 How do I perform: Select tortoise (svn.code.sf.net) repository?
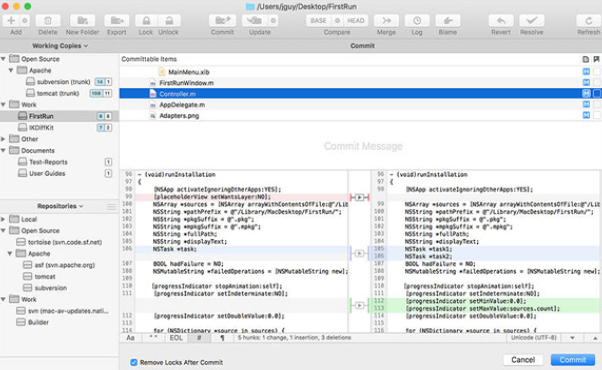(59, 242)
